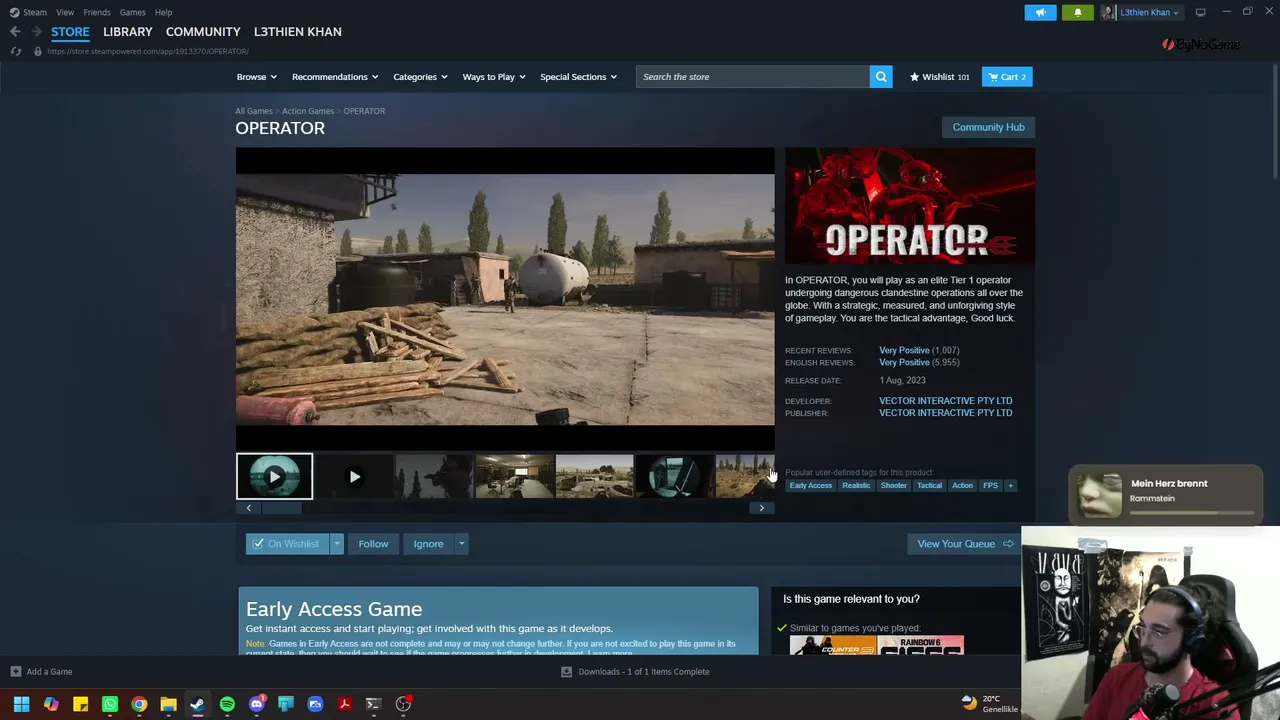Viewport: 1280px width, 720px height.
Task: Select the second video thumbnail
Action: click(x=354, y=477)
